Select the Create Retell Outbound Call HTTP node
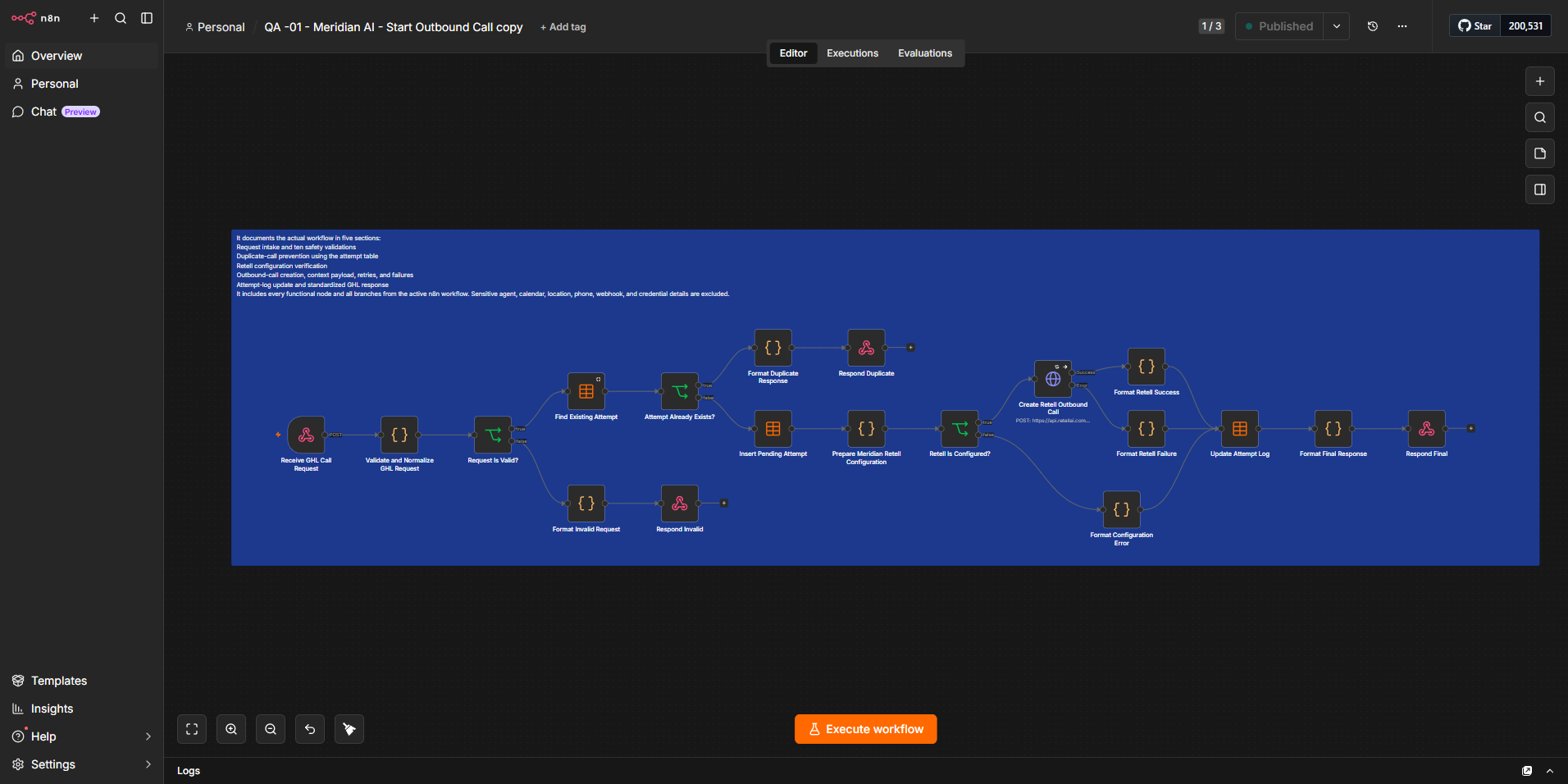 [x=1054, y=379]
